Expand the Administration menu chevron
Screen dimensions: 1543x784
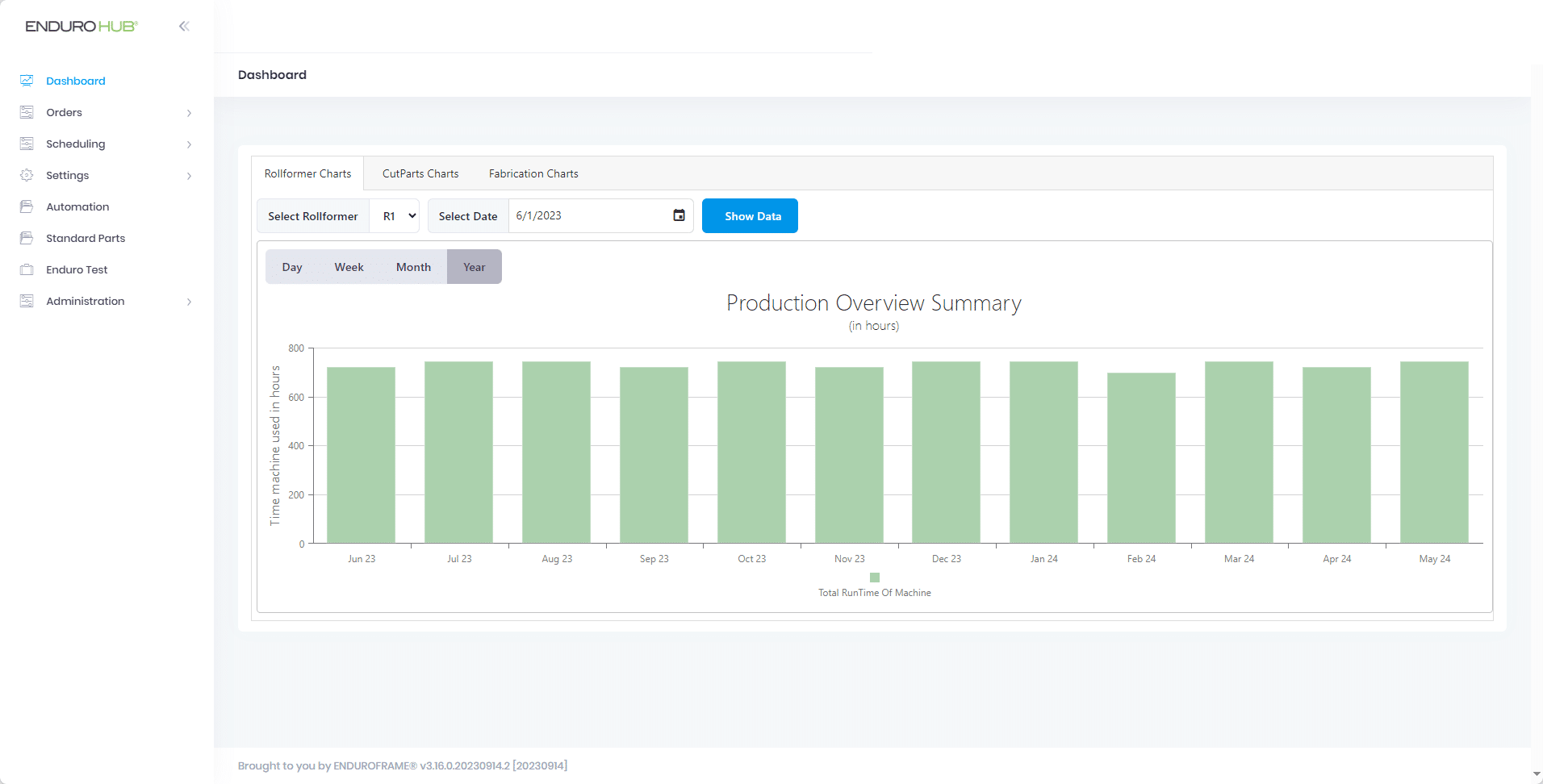[189, 302]
